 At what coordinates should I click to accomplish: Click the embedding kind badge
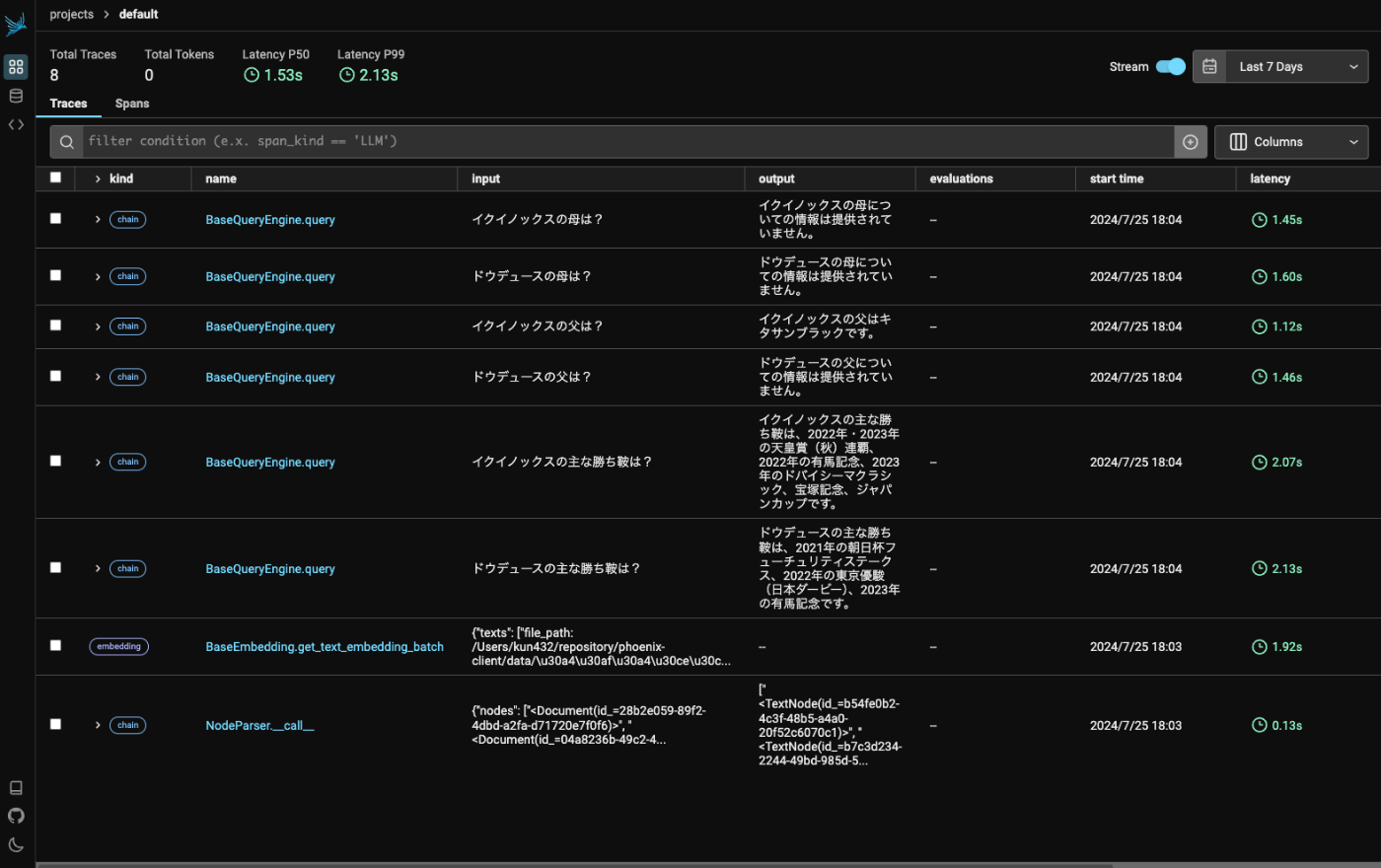(x=118, y=647)
